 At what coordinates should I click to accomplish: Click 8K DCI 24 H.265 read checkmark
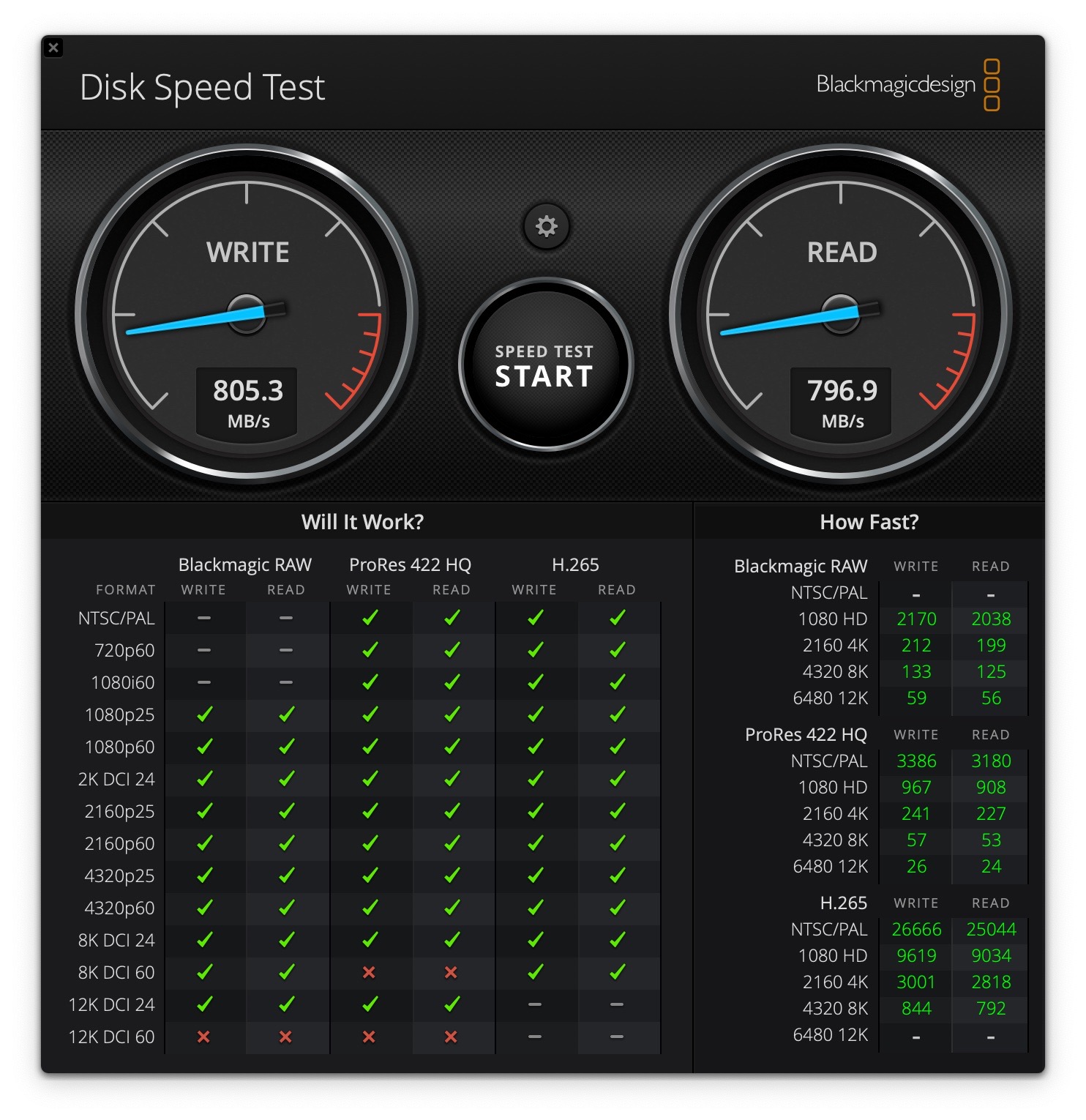coord(618,940)
